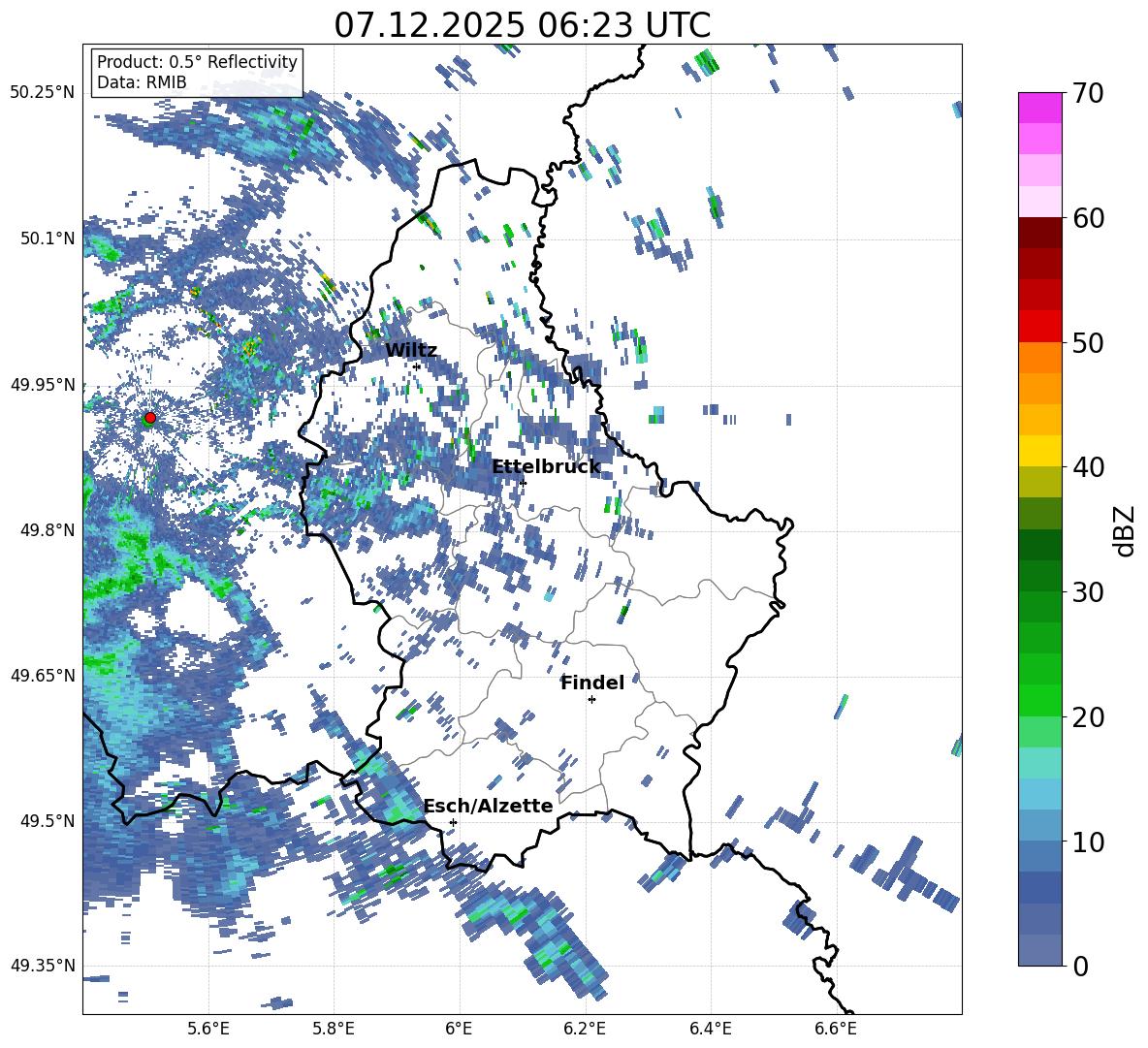Image resolution: width=1148 pixels, height=1048 pixels.
Task: Select the Findel city label
Action: coord(592,683)
